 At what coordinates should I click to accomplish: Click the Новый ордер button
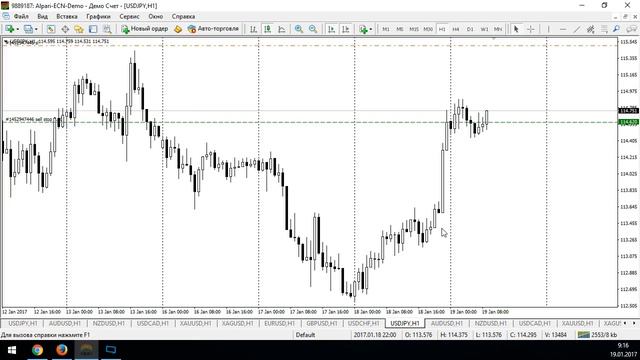[144, 29]
